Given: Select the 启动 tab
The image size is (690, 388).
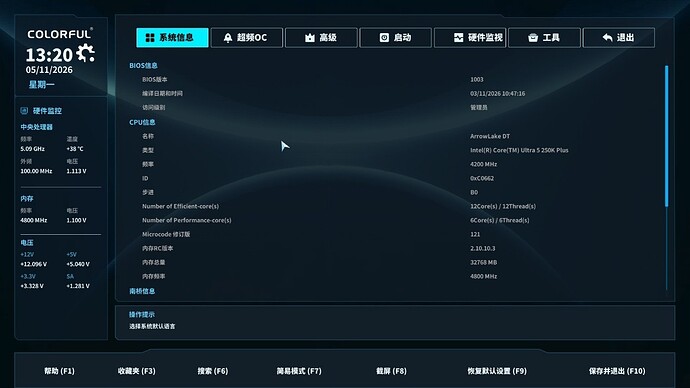Looking at the screenshot, I should [395, 37].
